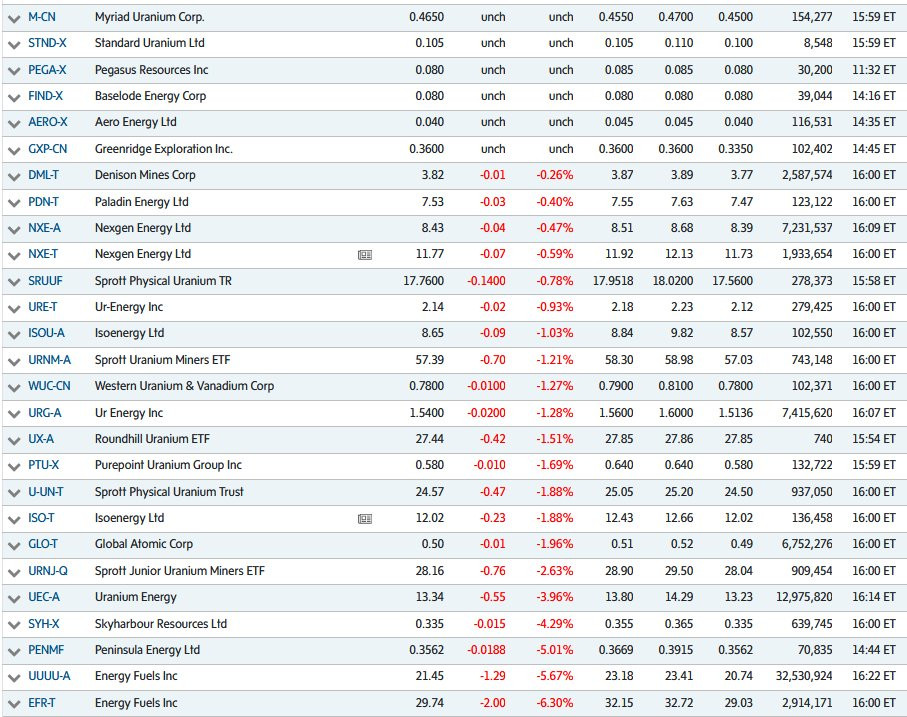The image size is (907, 717).
Task: Expand the UUUU-A Energy Fuels row chevron
Action: pos(14,678)
